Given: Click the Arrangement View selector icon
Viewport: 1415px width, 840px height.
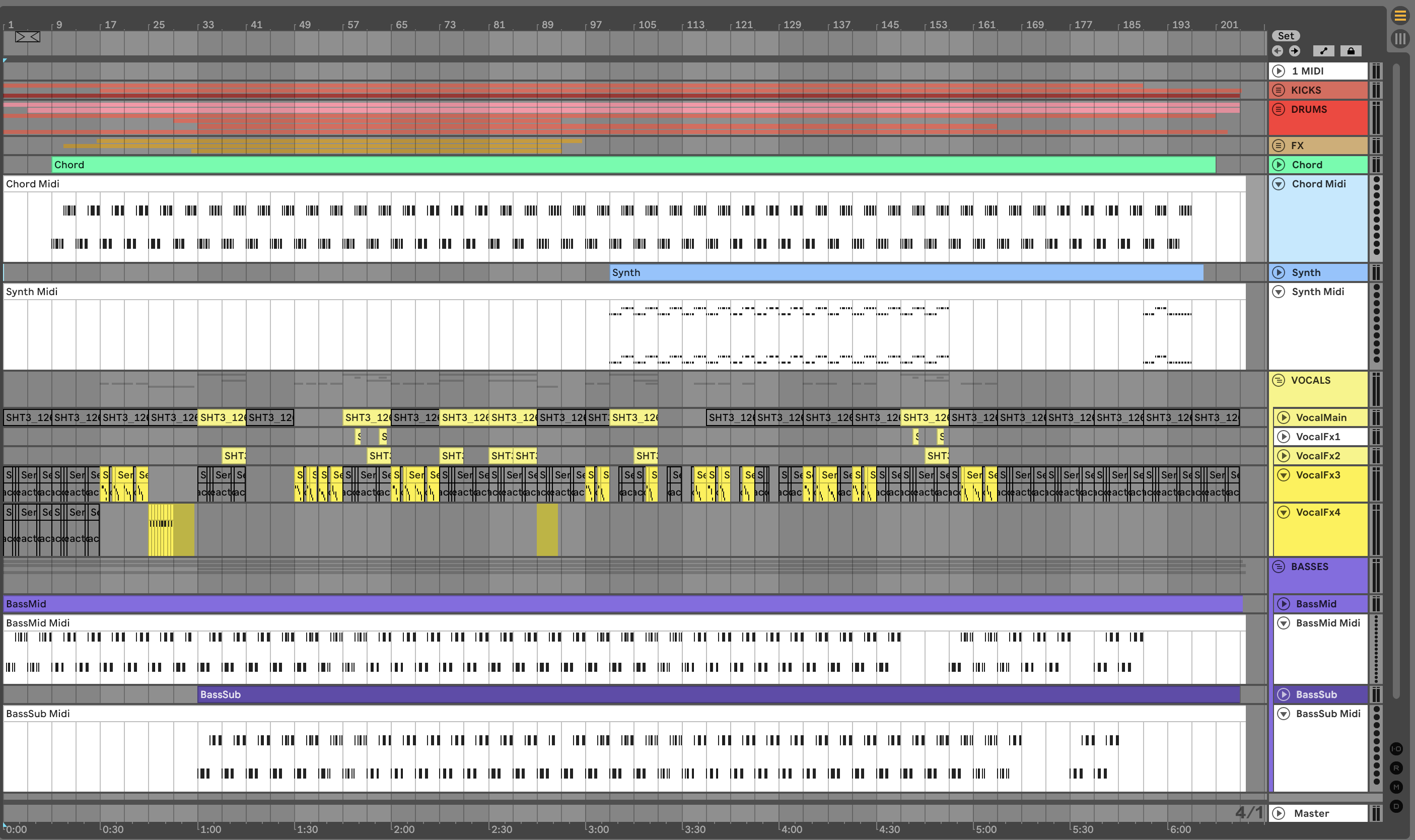Looking at the screenshot, I should (x=1400, y=16).
